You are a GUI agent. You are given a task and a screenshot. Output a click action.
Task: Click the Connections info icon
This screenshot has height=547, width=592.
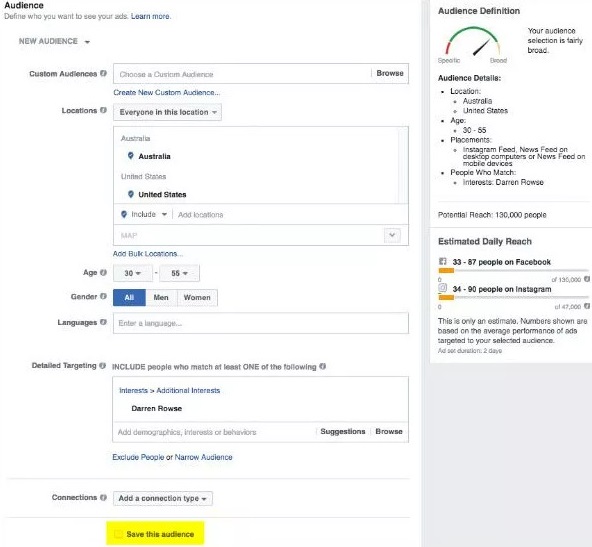click(x=103, y=497)
